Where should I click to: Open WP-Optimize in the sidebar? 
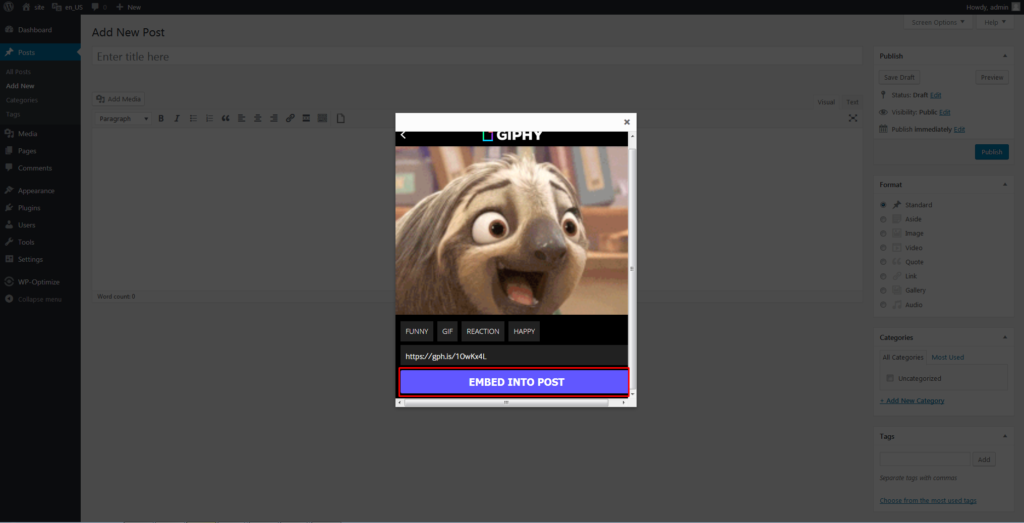pos(39,282)
